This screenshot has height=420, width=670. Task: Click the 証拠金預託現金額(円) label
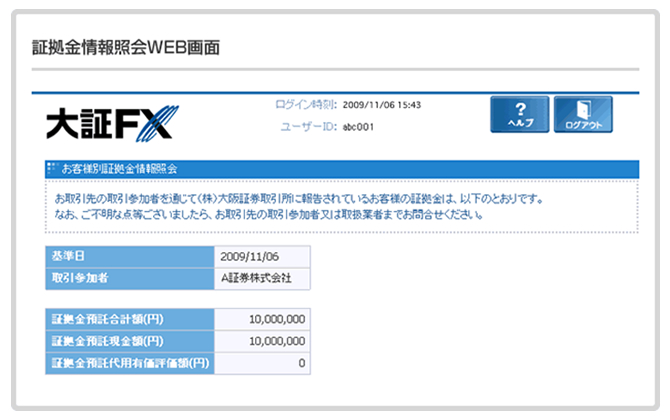tap(130, 341)
